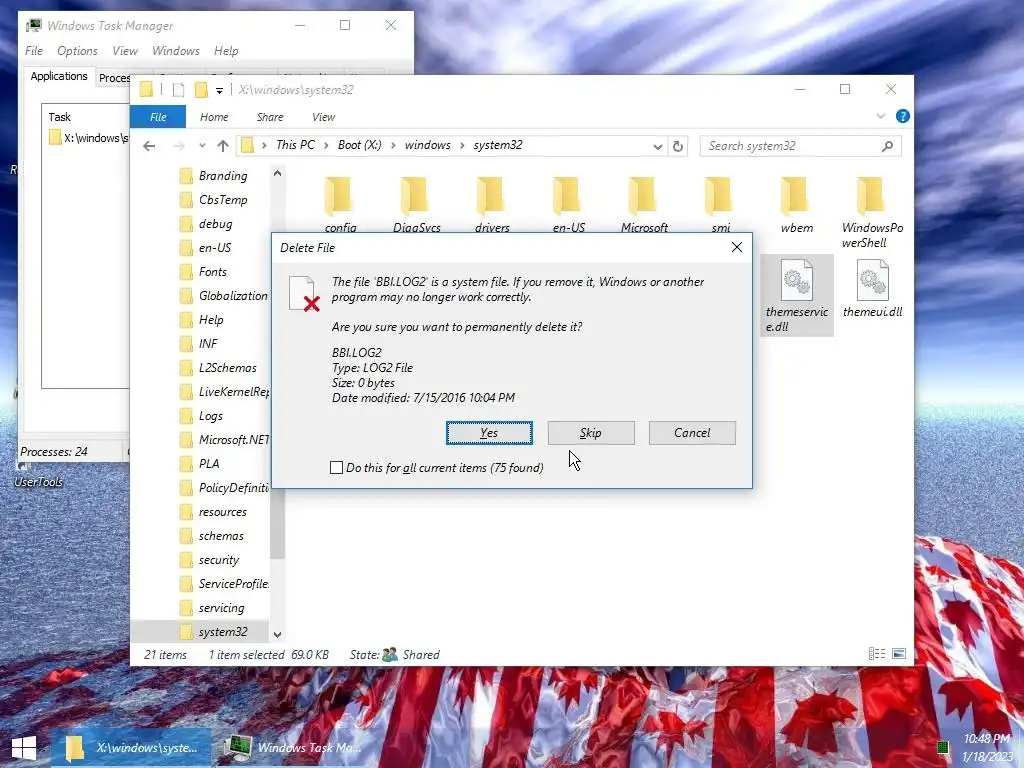
Task: Select the smi folder icon
Action: click(720, 196)
